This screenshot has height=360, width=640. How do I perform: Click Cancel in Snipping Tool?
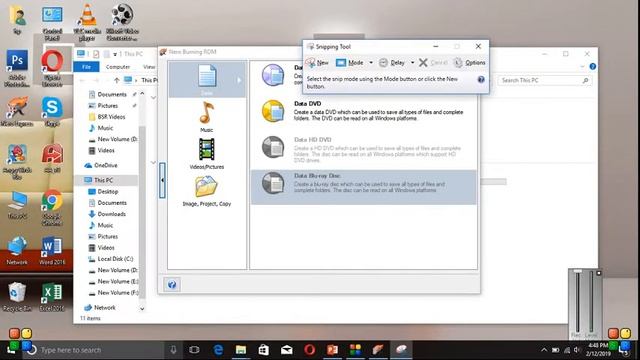click(x=433, y=62)
